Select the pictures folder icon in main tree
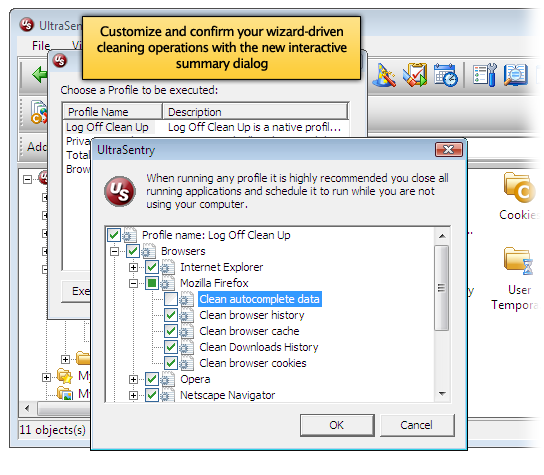544x475 pixels. click(x=65, y=393)
